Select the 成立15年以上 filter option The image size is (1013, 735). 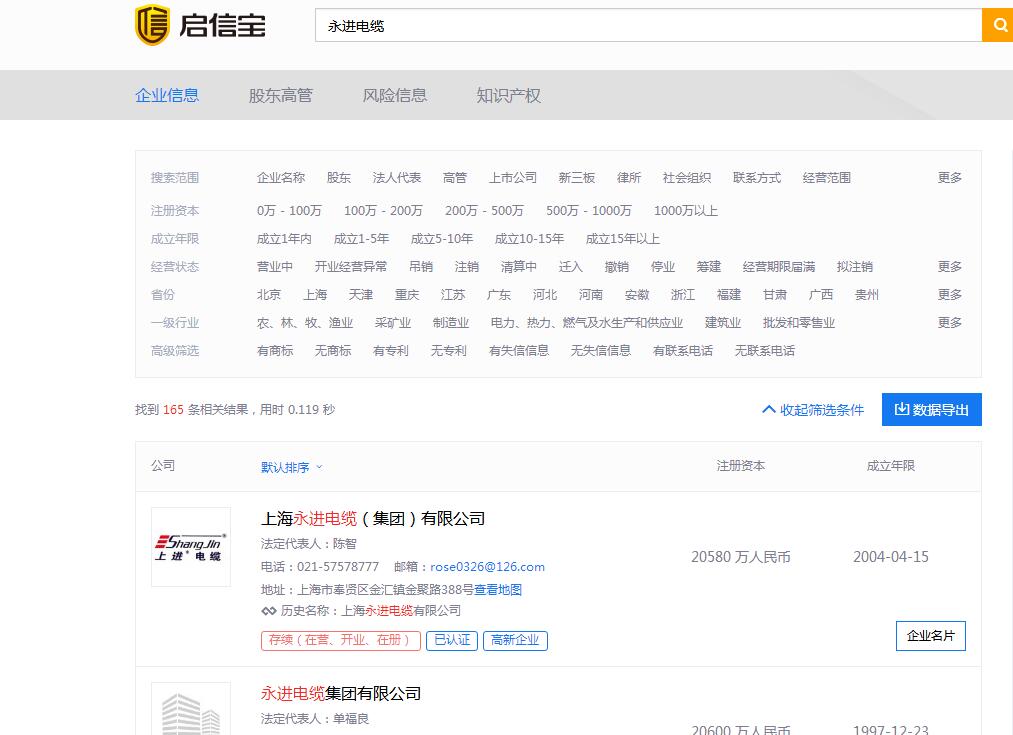622,239
